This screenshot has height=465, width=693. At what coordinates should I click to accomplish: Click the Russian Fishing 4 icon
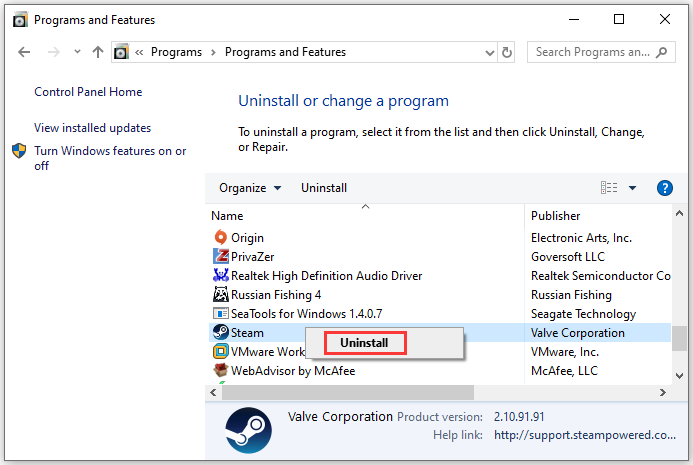point(221,294)
